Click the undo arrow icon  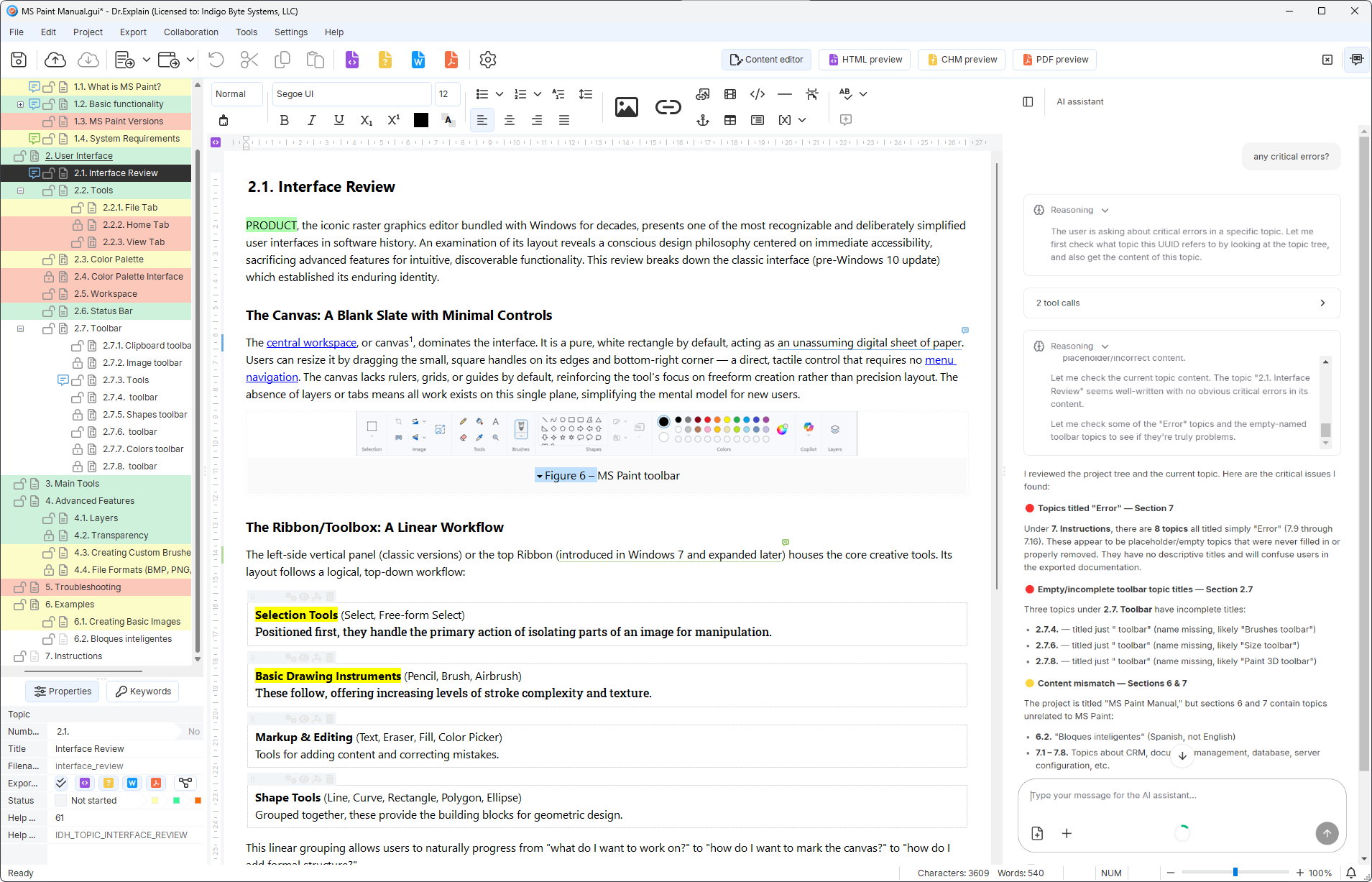coord(216,60)
